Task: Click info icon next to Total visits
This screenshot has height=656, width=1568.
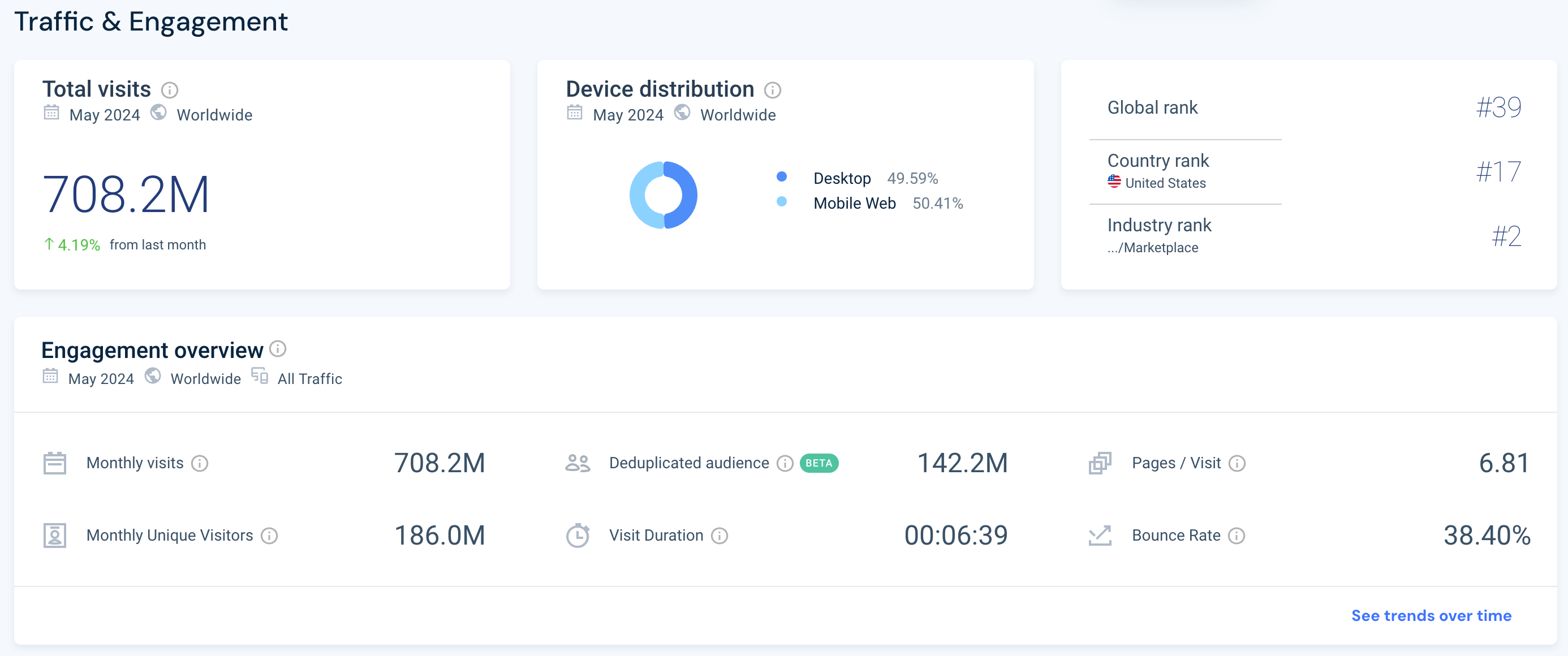Action: click(169, 90)
